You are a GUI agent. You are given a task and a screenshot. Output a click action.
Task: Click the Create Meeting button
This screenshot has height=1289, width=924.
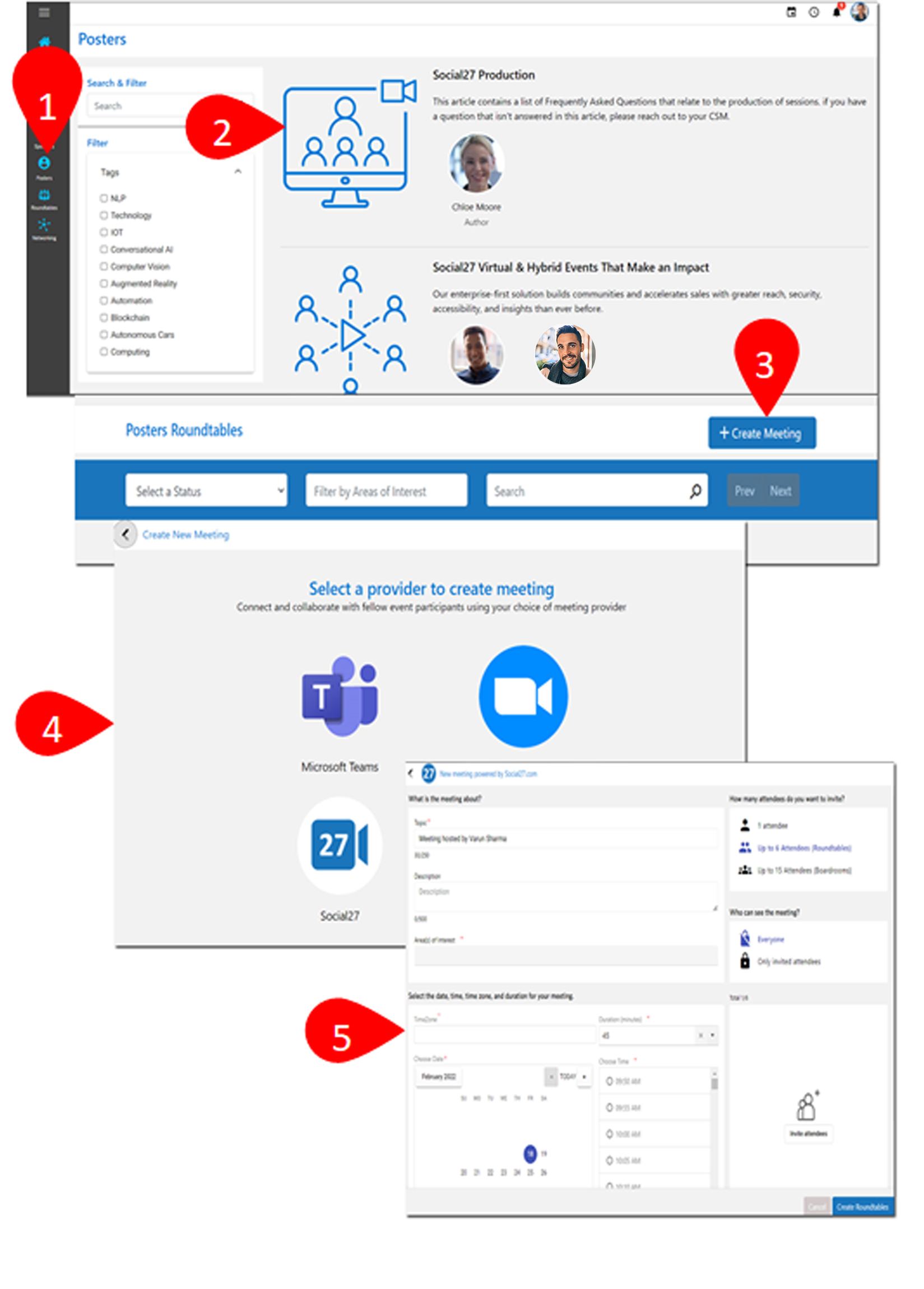pos(762,433)
